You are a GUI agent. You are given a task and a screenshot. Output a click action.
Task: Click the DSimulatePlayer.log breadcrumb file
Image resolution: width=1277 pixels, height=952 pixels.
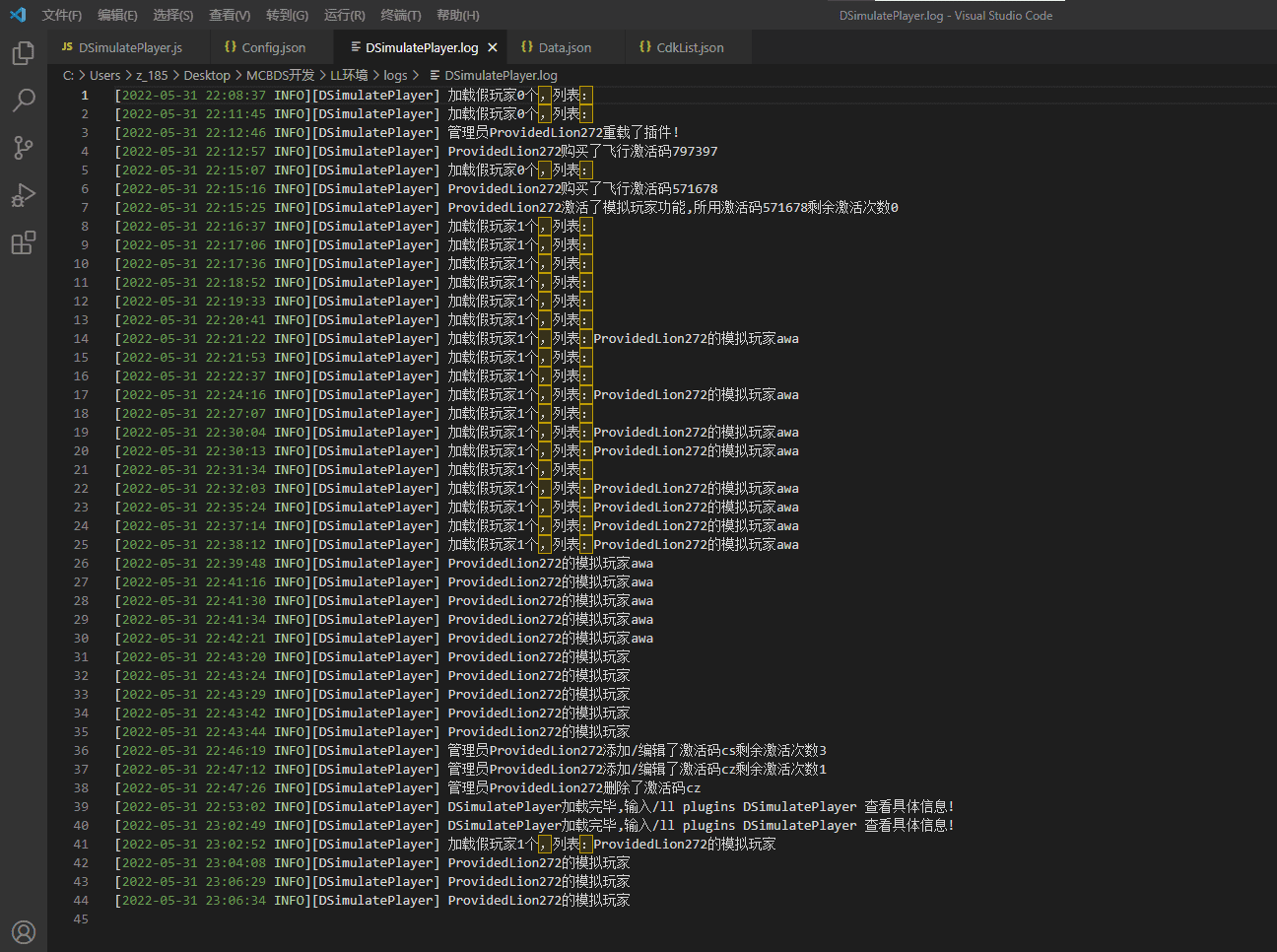[501, 75]
